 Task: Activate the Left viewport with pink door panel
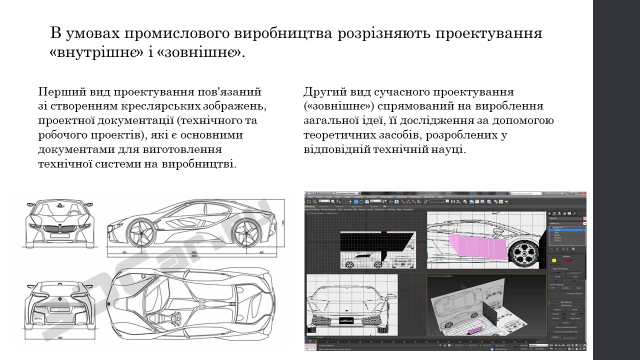(486, 240)
